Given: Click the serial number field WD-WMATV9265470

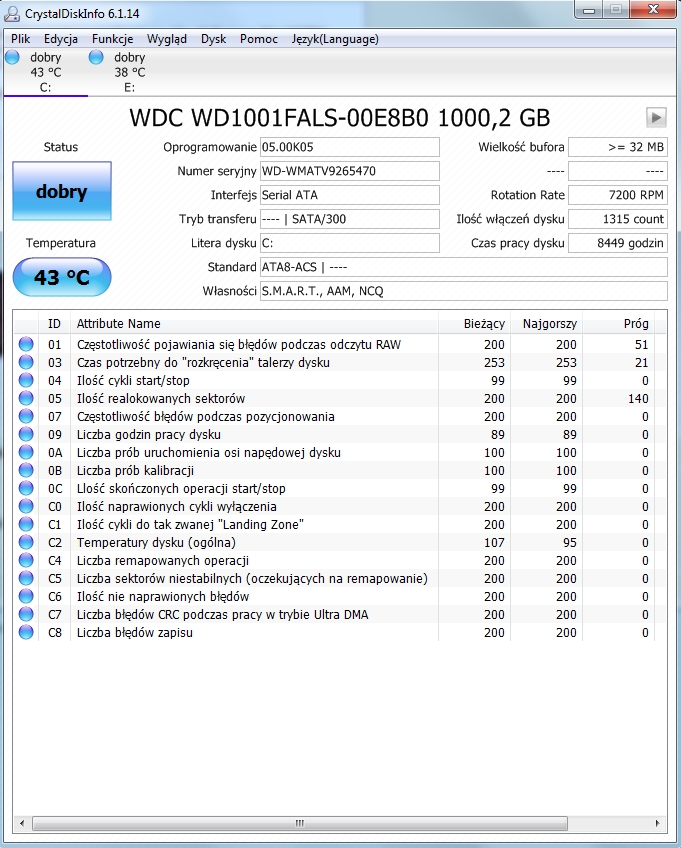Looking at the screenshot, I should (349, 171).
